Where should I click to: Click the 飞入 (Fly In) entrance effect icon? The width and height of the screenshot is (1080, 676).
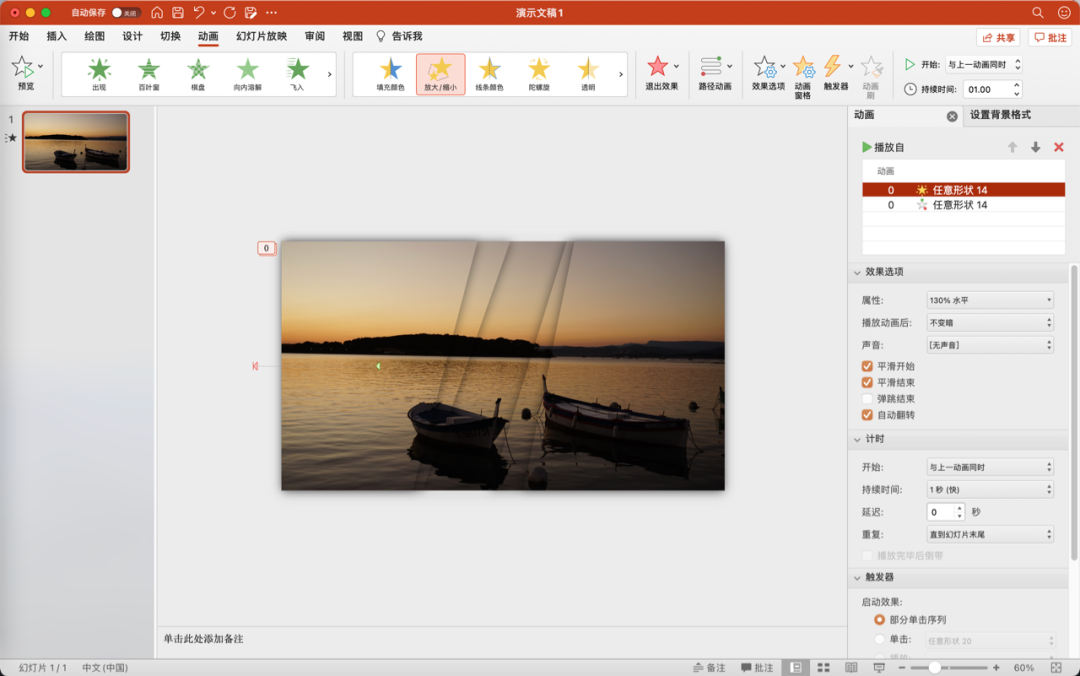click(x=297, y=69)
